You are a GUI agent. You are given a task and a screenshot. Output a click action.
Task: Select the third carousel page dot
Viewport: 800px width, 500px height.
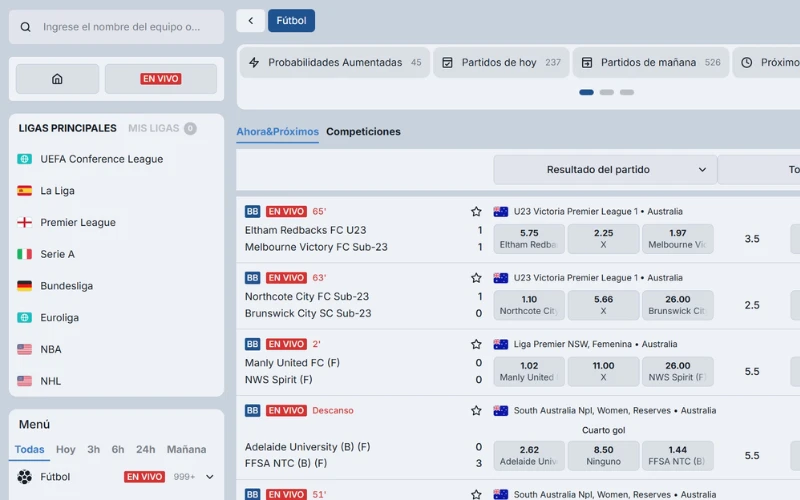[627, 92]
